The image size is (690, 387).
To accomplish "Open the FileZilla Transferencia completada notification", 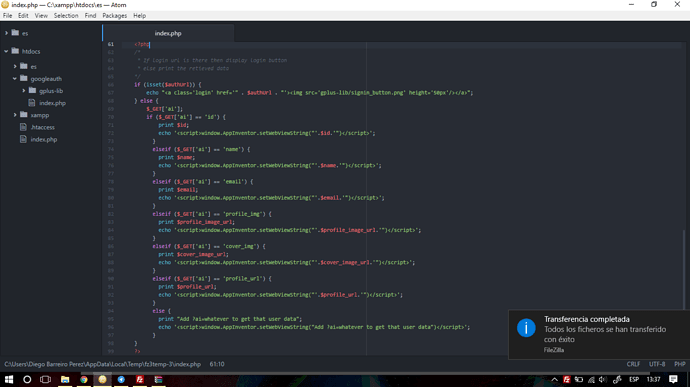I will tap(599, 335).
